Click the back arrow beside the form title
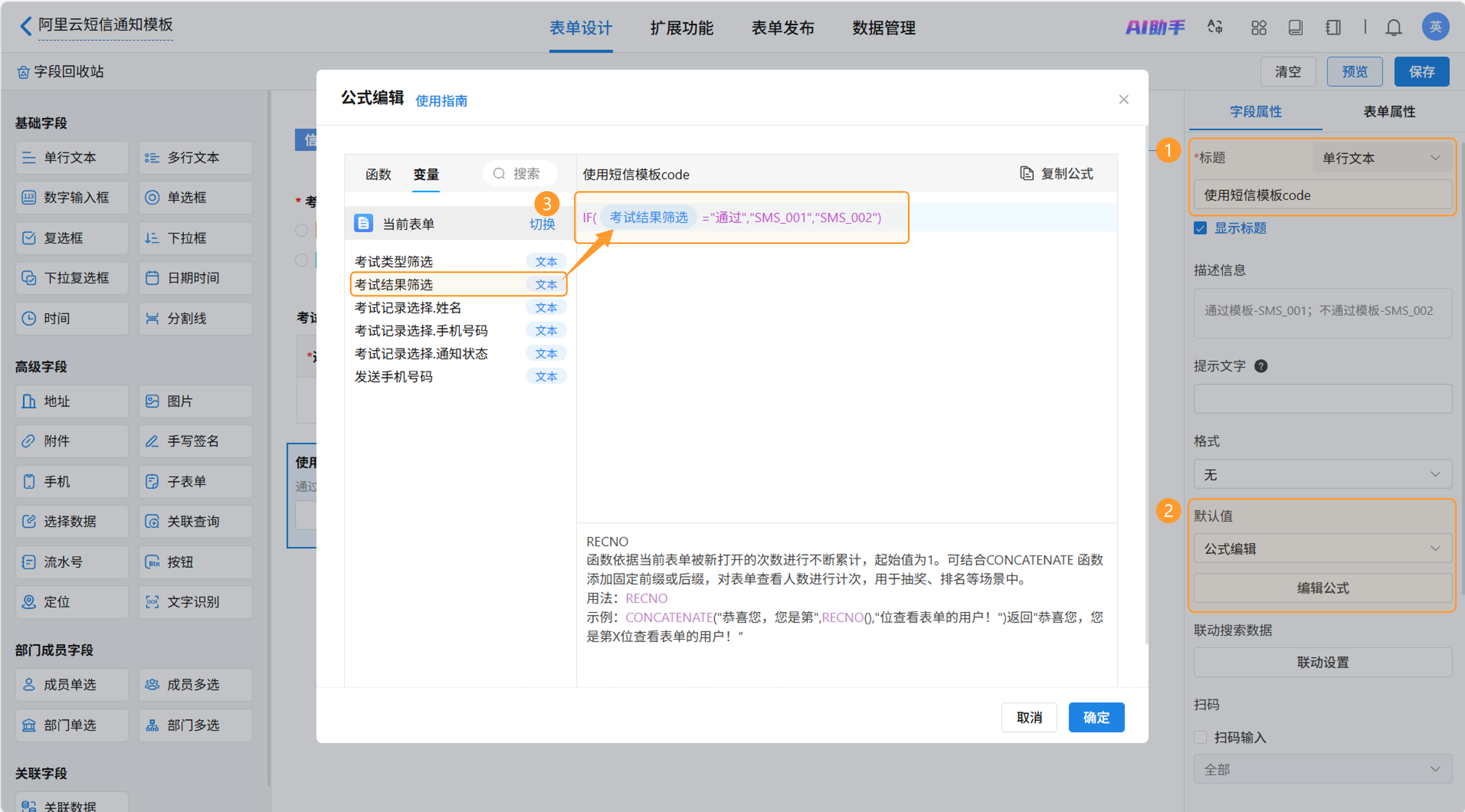 click(26, 26)
